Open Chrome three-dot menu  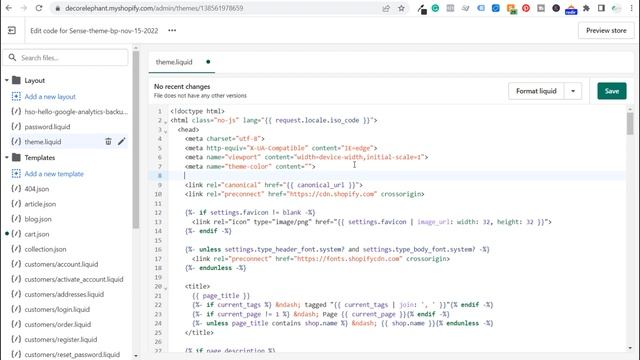[x=631, y=8]
